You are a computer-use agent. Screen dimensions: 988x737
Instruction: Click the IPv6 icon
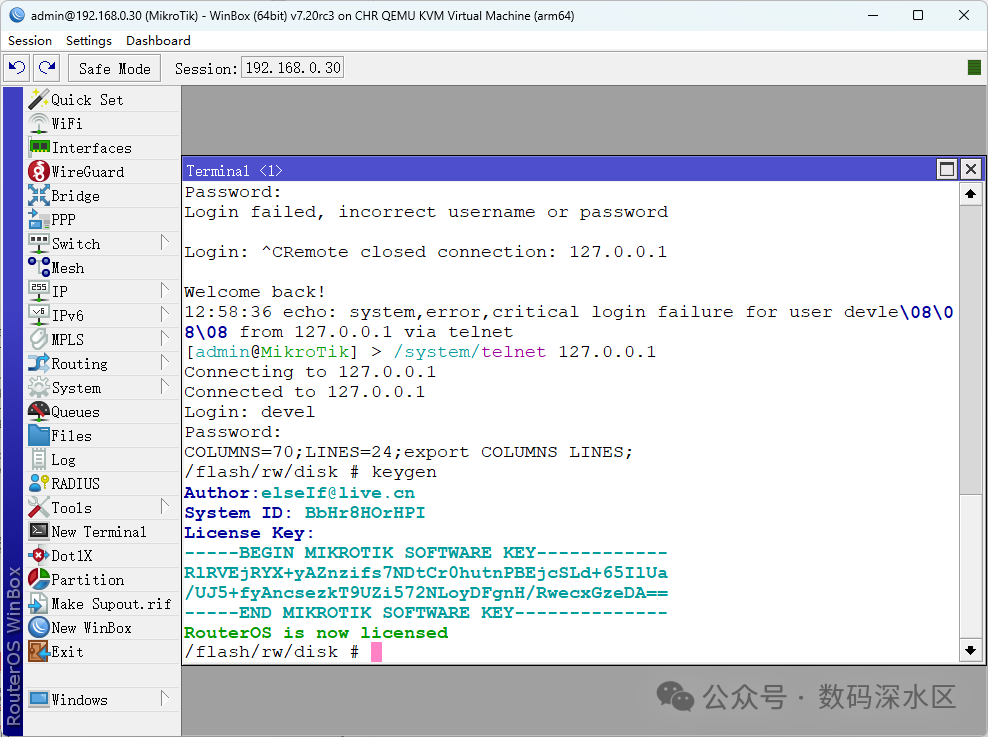38,315
